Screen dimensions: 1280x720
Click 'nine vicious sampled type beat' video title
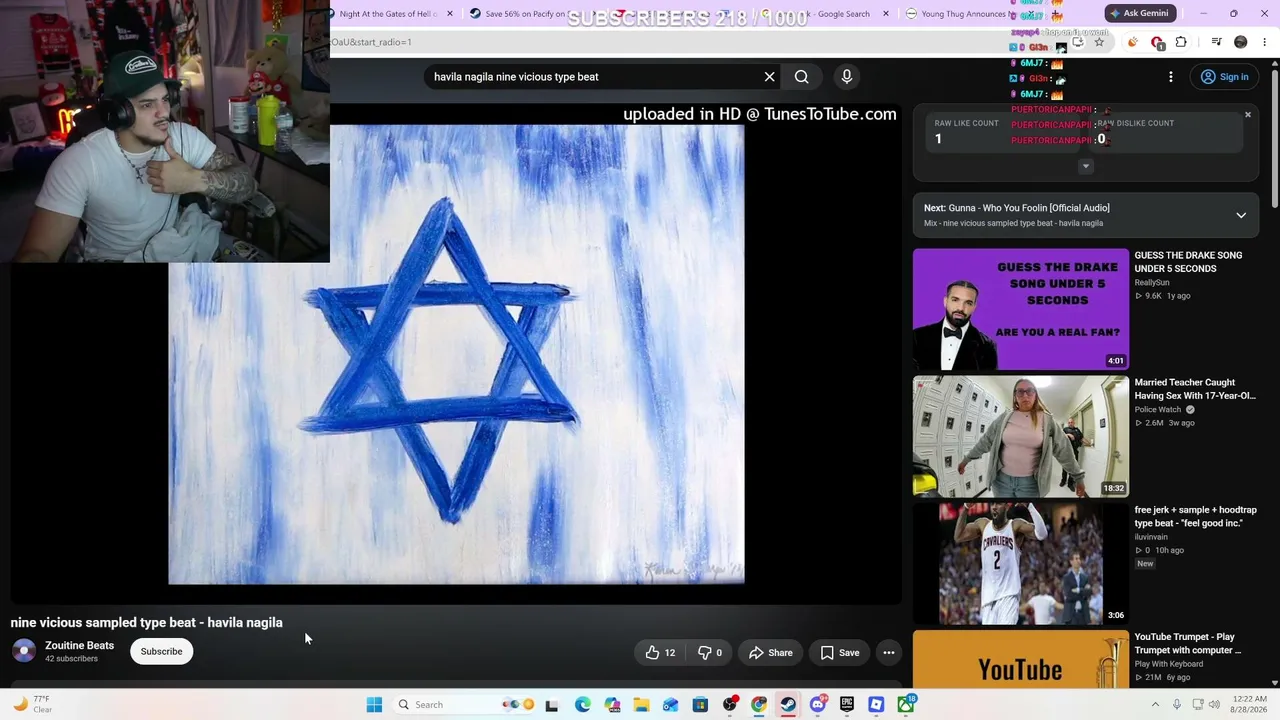(x=147, y=622)
